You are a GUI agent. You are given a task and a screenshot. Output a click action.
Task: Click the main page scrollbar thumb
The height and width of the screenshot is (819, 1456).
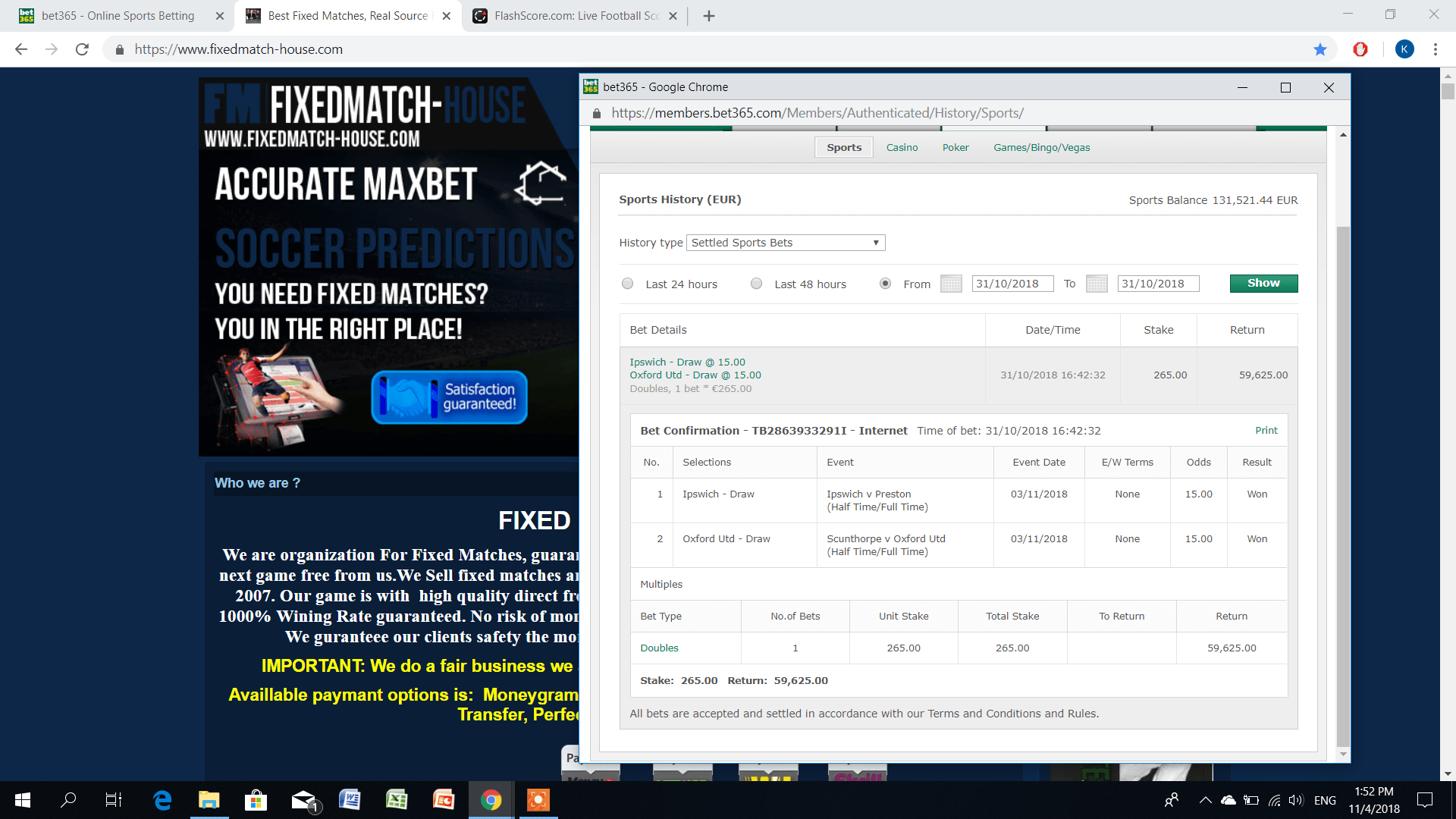coord(1448,91)
